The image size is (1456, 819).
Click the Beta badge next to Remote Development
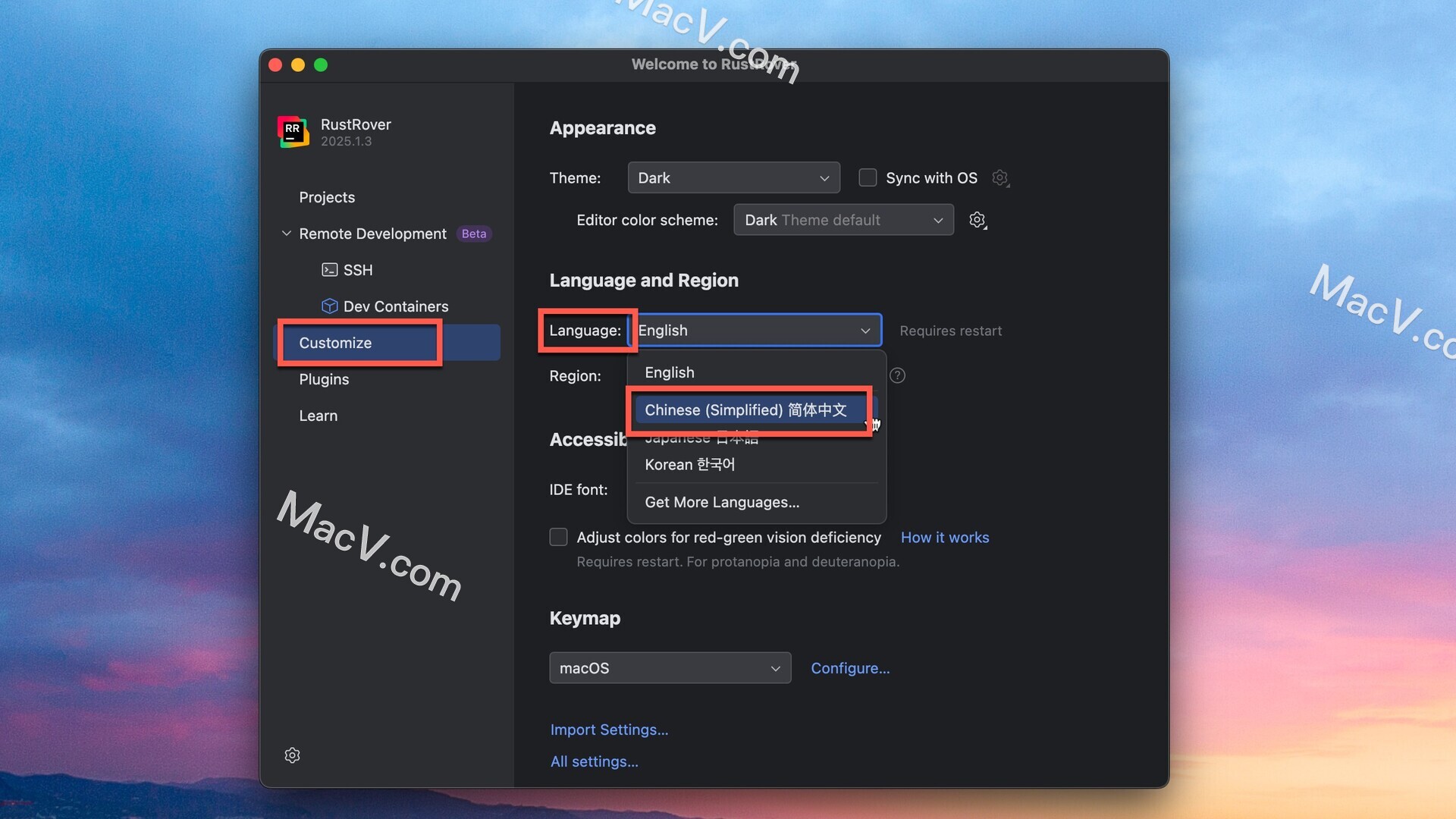pyautogui.click(x=474, y=234)
